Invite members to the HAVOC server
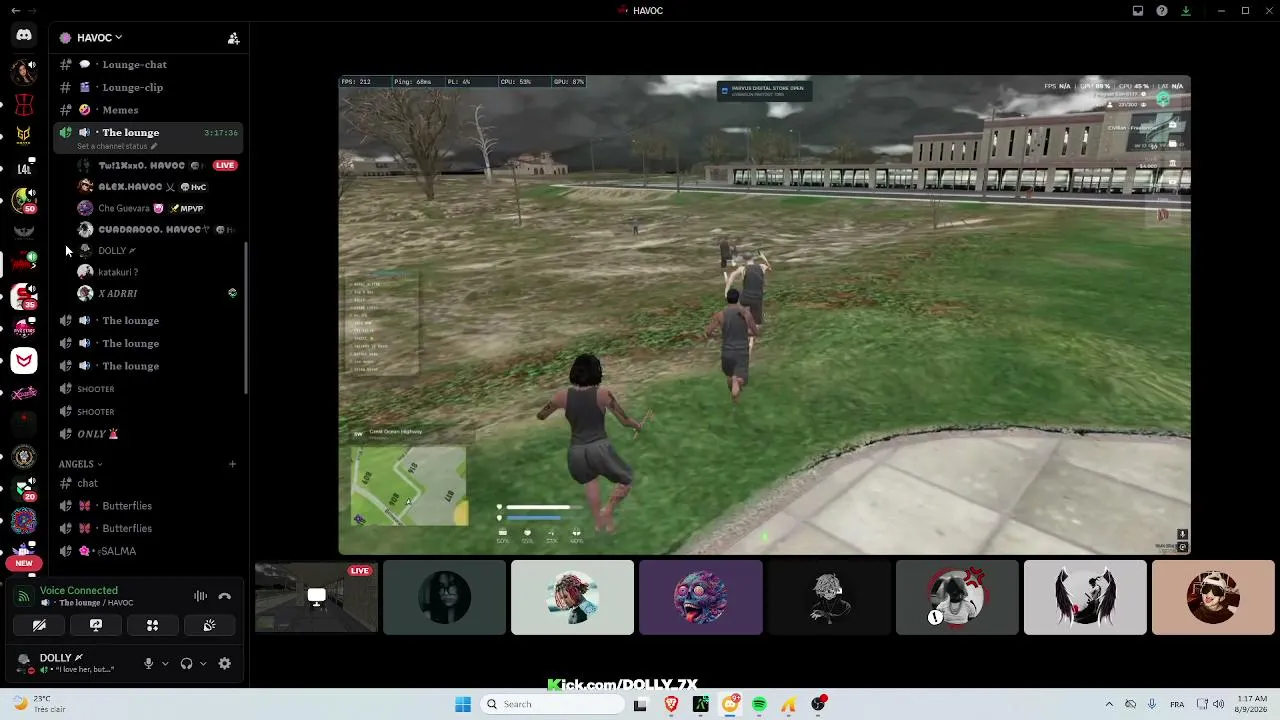 click(x=233, y=38)
